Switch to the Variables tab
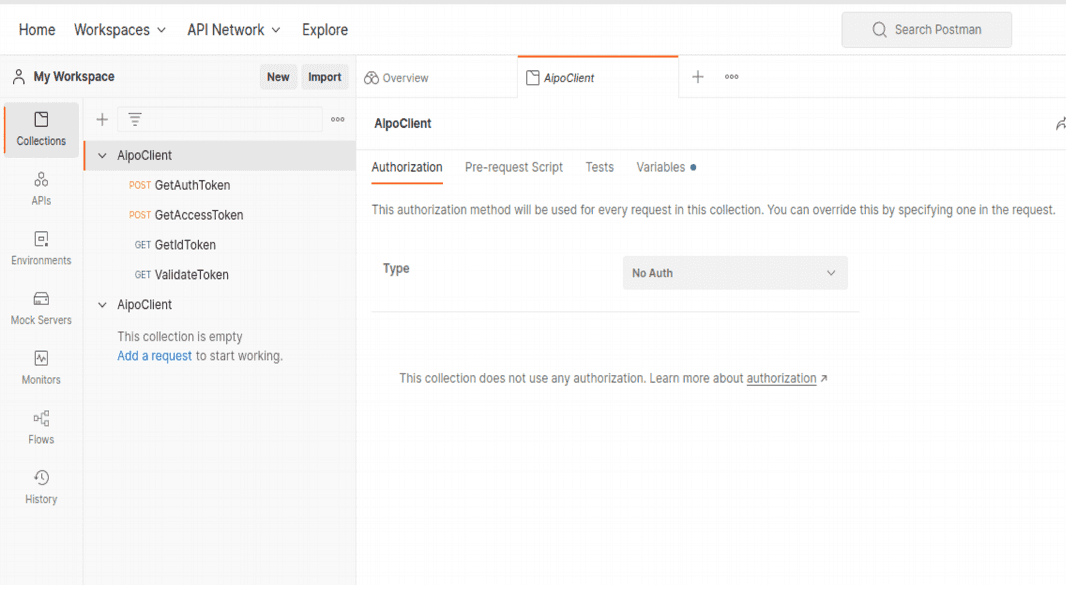Viewport: 1076px width, 590px height. [661, 167]
